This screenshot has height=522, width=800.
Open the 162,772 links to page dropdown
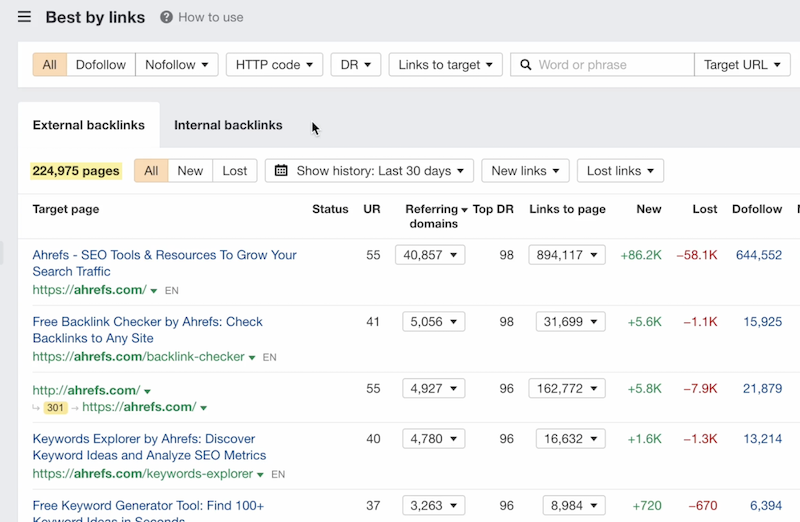(x=567, y=388)
